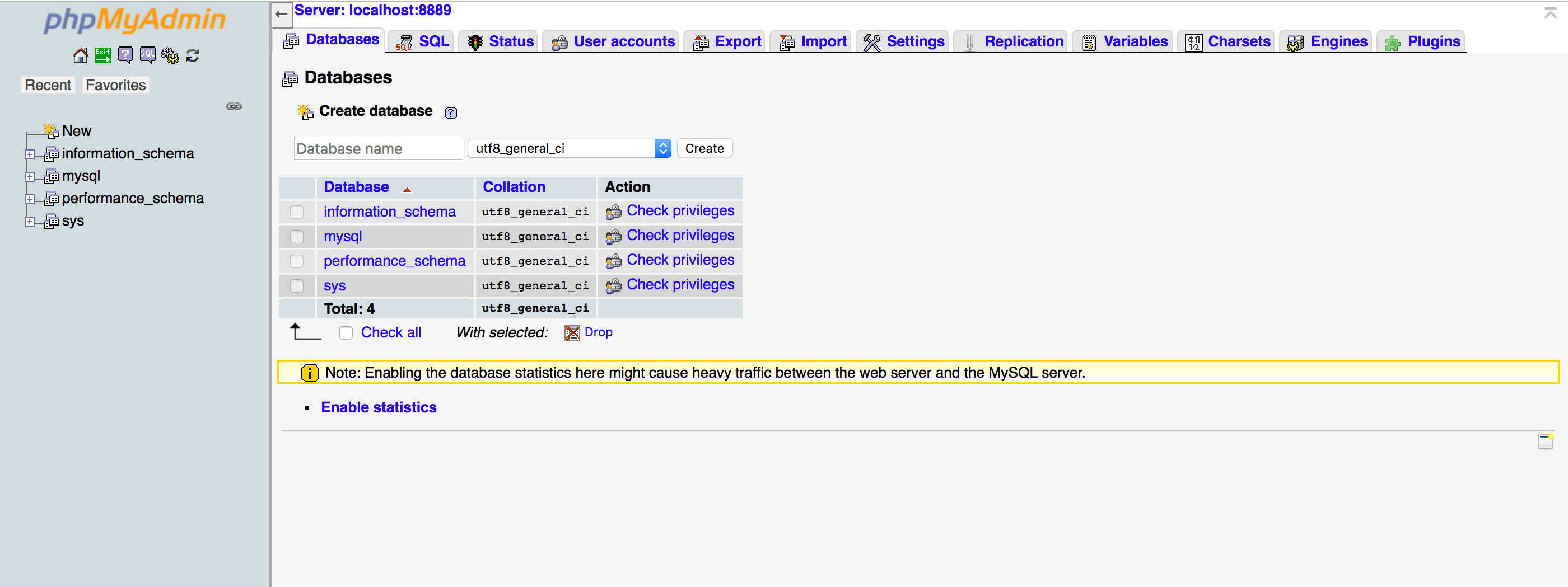Click the New database star icon
Screen dimensions: 1568x587
click(x=51, y=130)
